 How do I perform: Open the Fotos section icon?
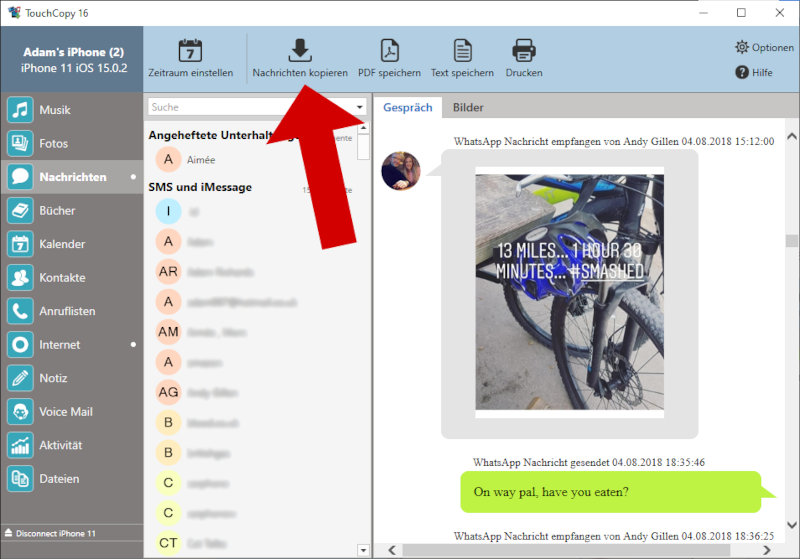(20, 143)
